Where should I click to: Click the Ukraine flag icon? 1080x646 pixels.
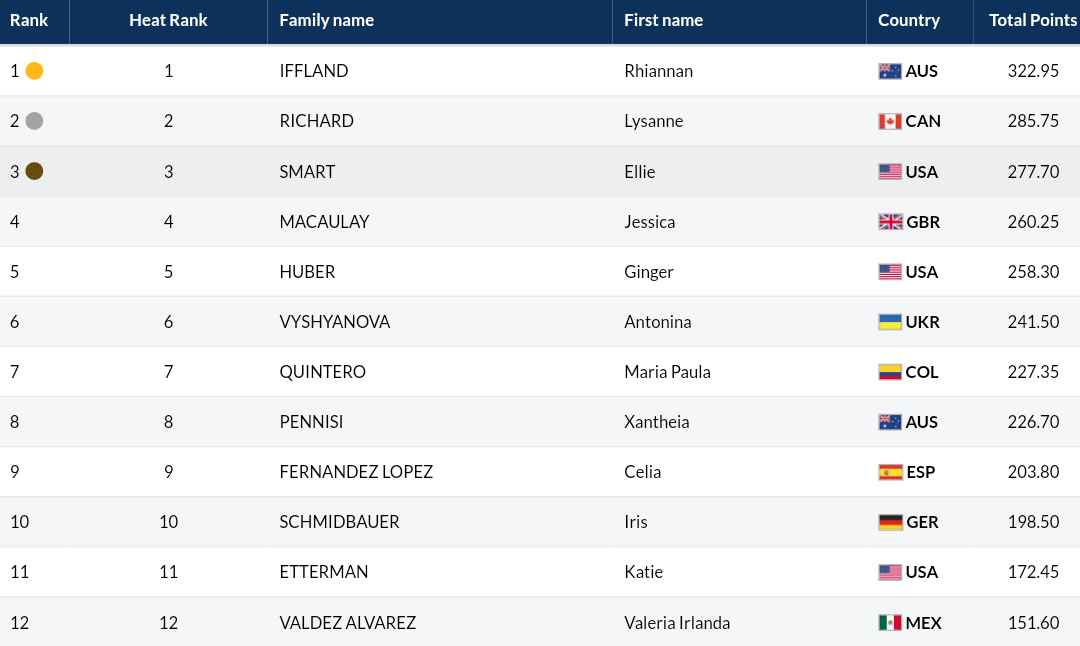[890, 322]
